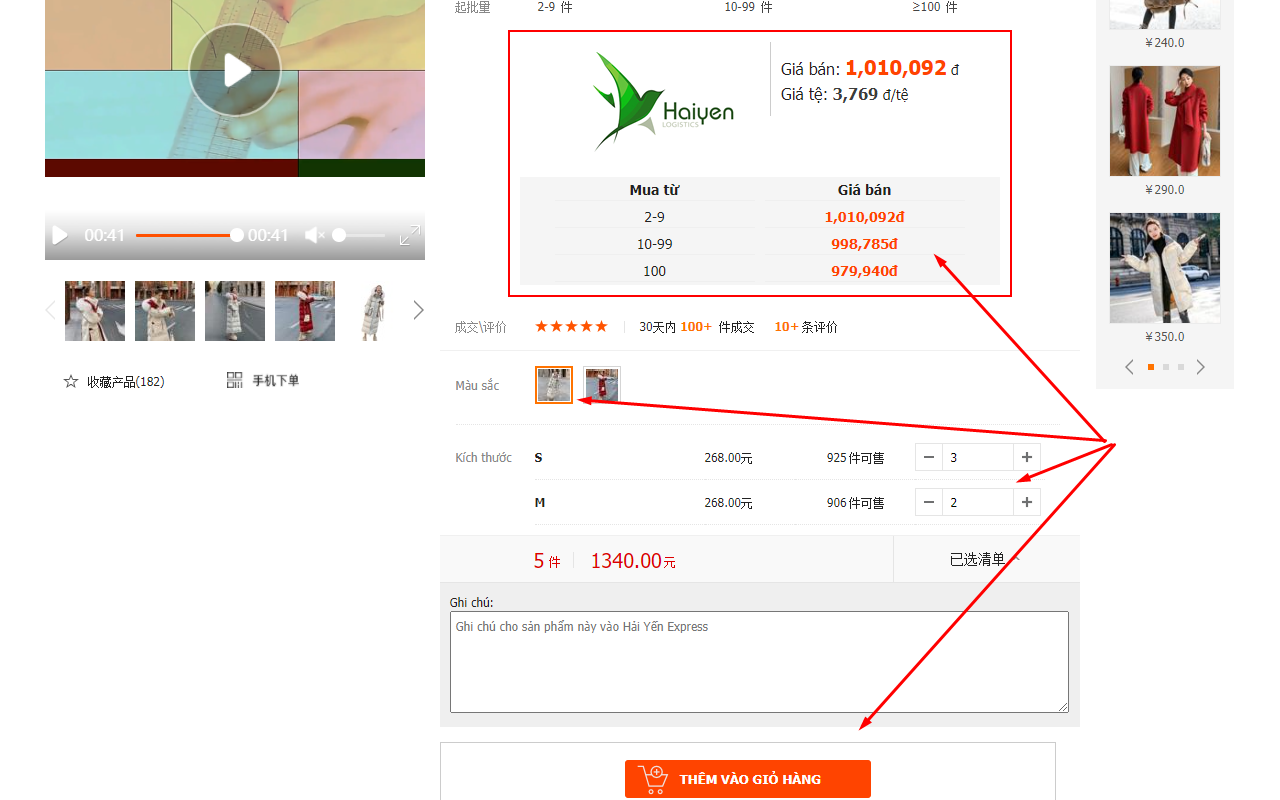1280x800 pixels.
Task: Select the red coat gallery thumbnail
Action: point(305,311)
